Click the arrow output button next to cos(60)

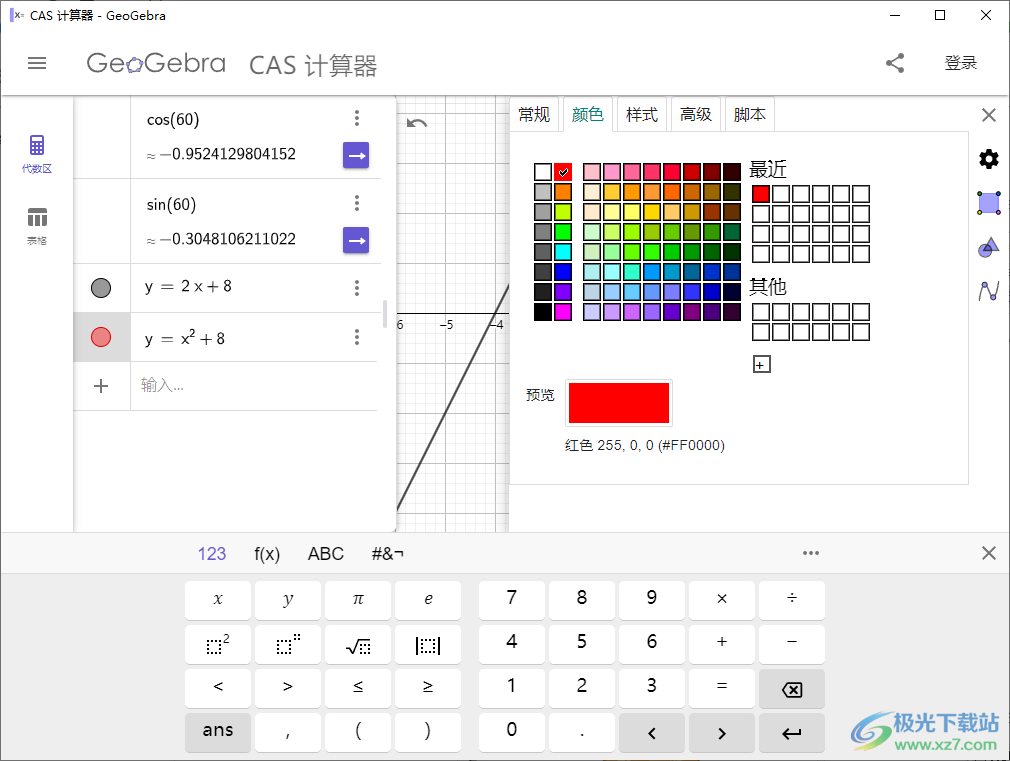(356, 155)
